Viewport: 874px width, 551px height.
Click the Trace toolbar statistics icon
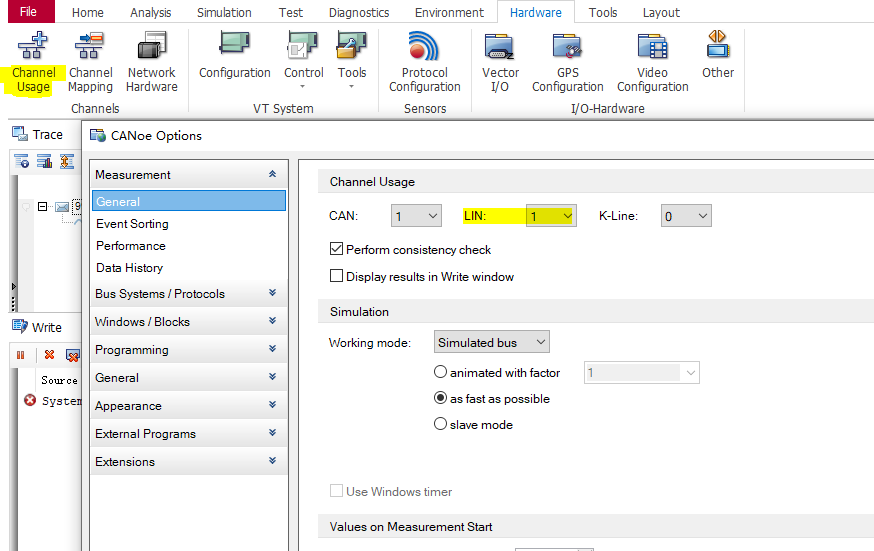[x=44, y=162]
